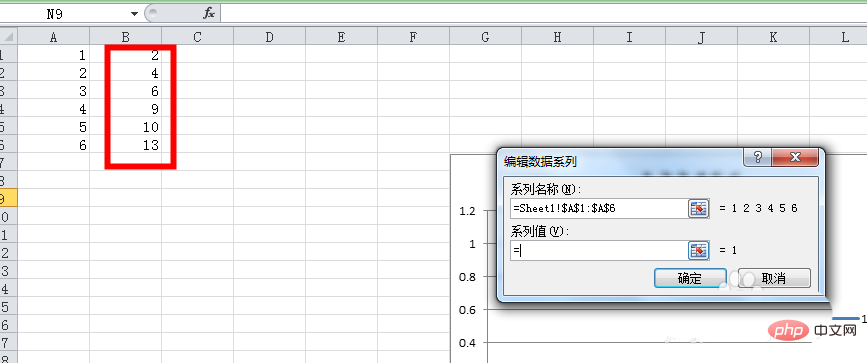Select column J header
867x363 pixels.
click(701, 37)
